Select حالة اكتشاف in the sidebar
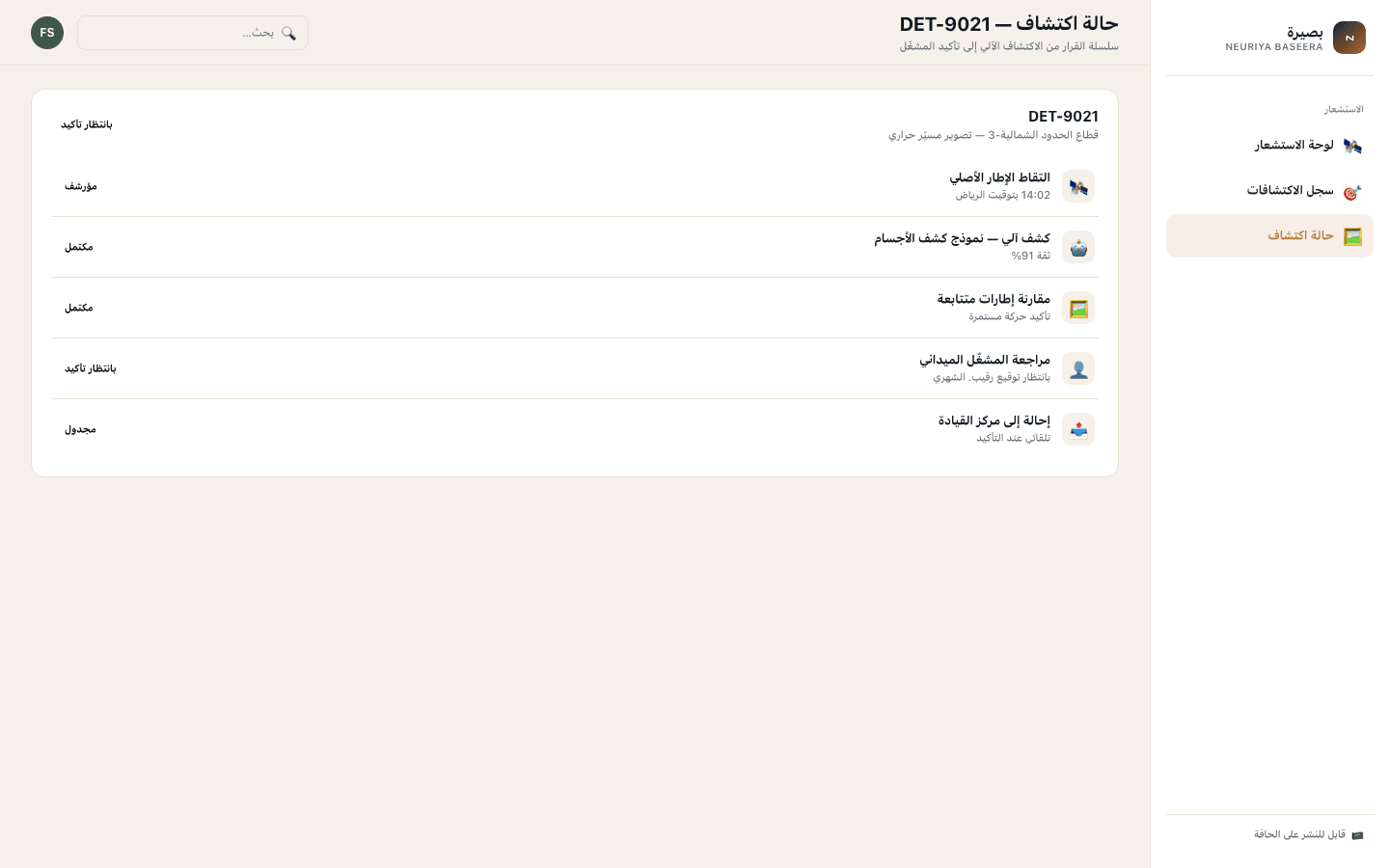This screenshot has height=868, width=1389. pyautogui.click(x=1269, y=236)
